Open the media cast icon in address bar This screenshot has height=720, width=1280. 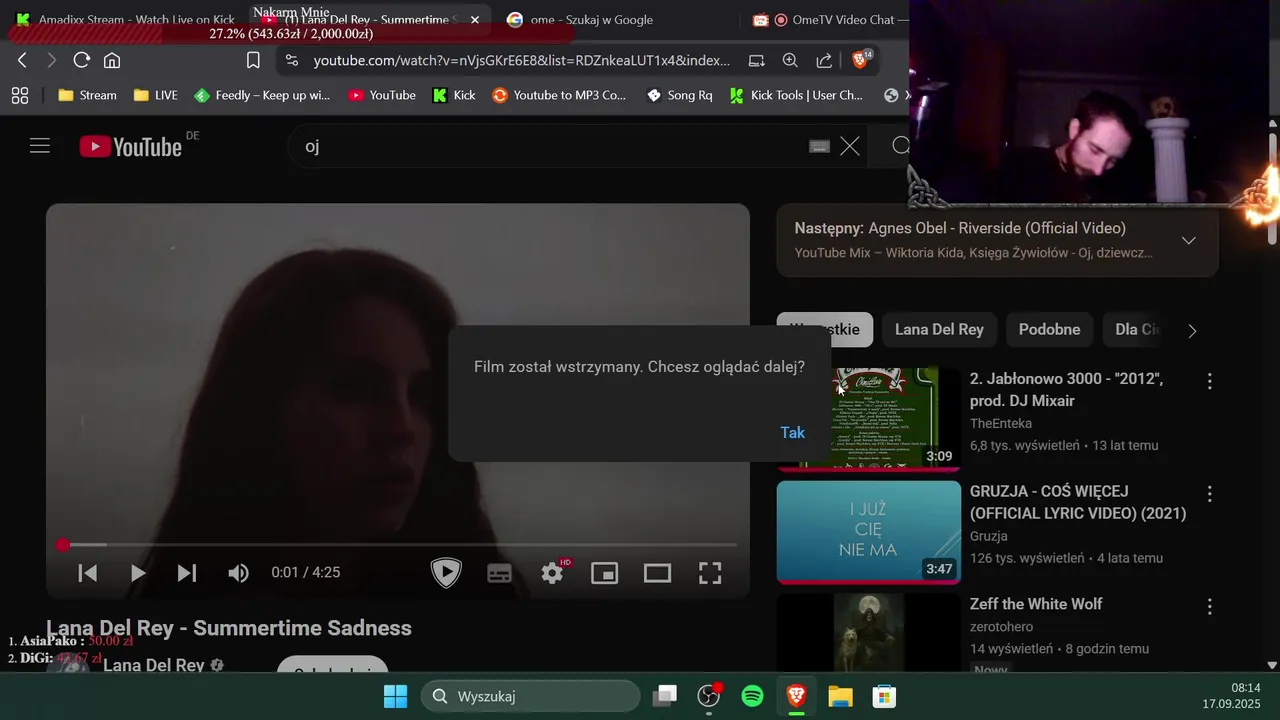point(757,60)
